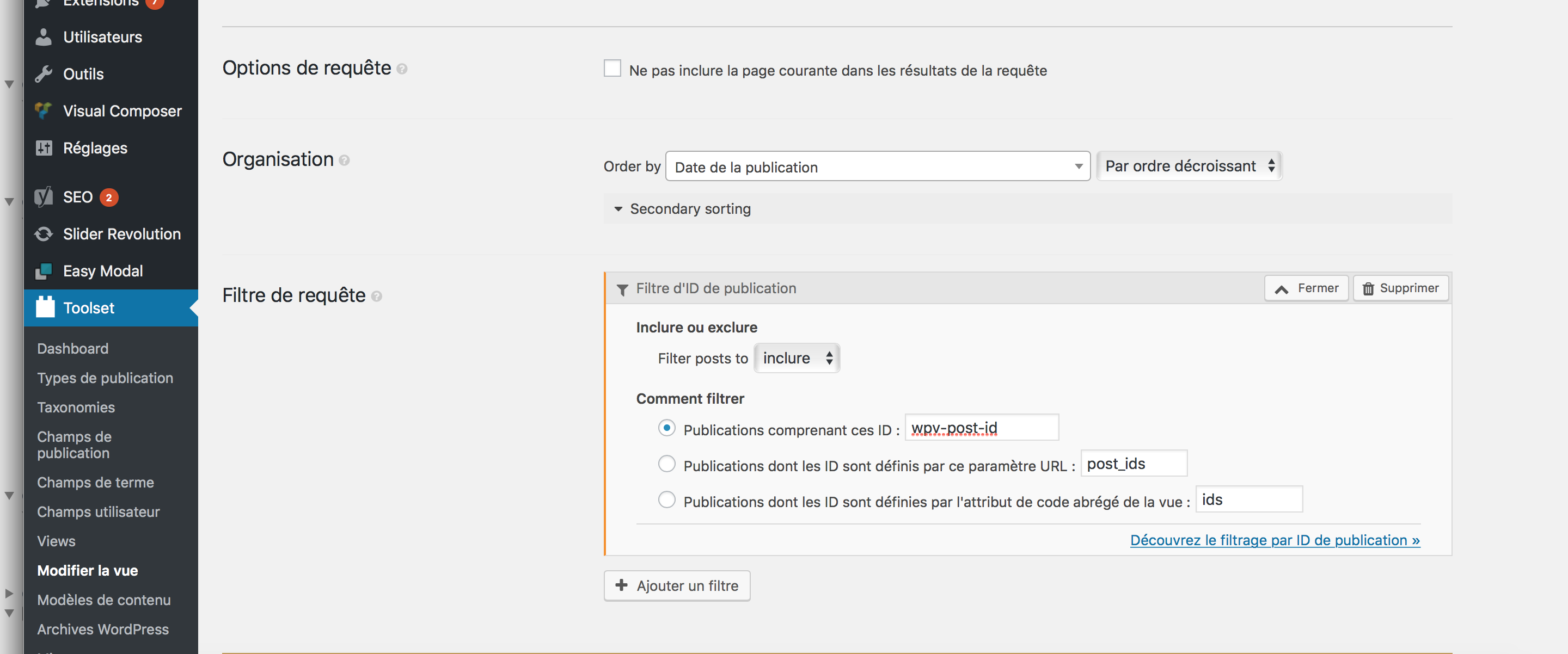Click the Réglages sliders icon
Viewport: 1568px width, 654px height.
43,148
